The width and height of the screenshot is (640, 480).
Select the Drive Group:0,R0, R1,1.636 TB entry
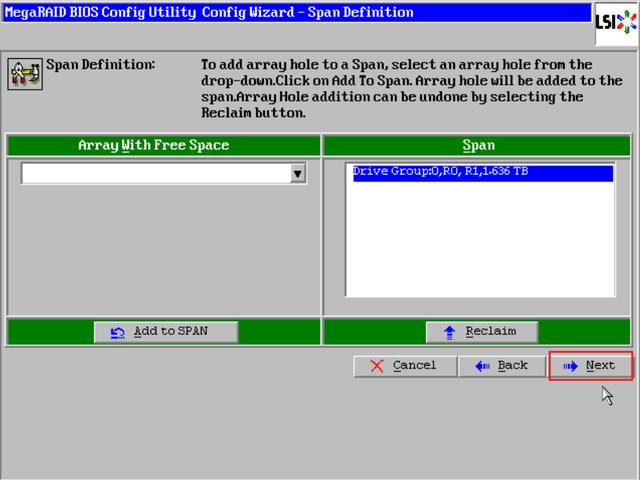483,172
